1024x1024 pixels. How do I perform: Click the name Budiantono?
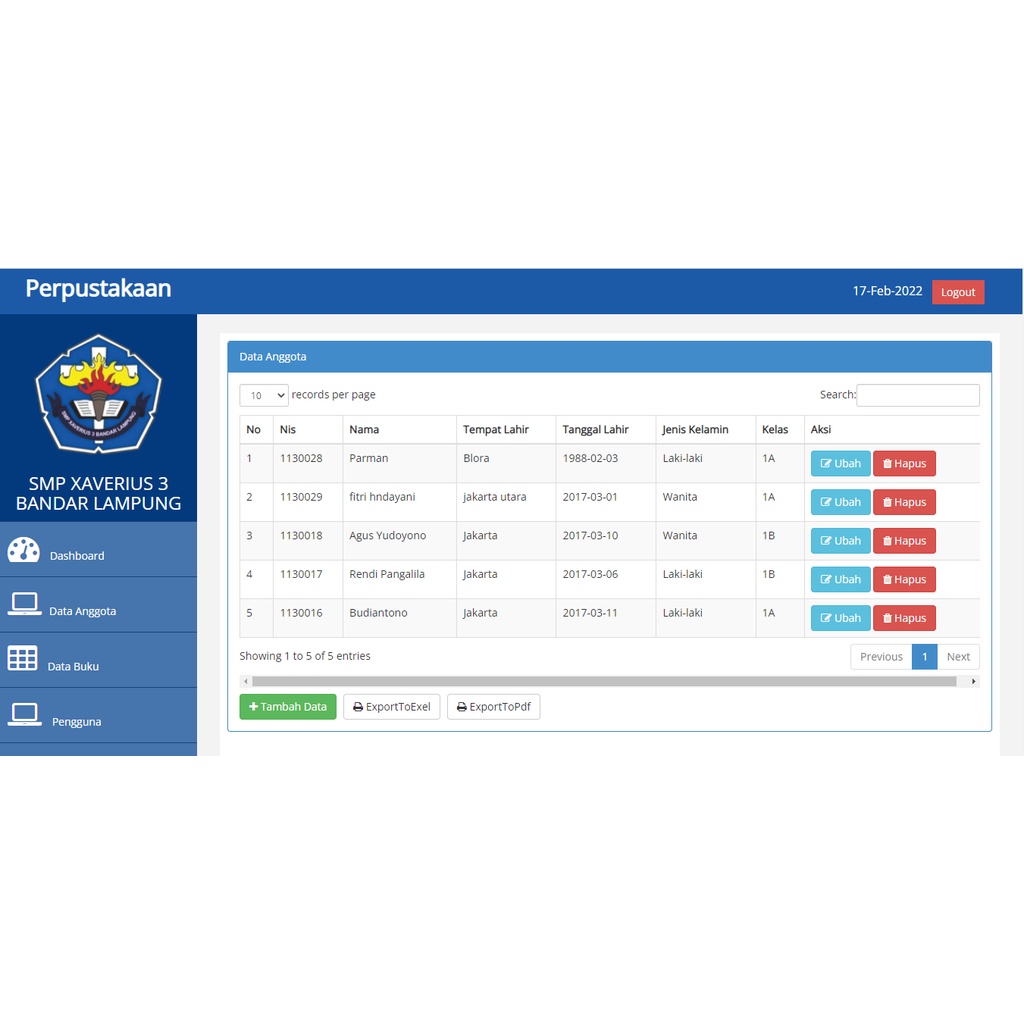378,613
